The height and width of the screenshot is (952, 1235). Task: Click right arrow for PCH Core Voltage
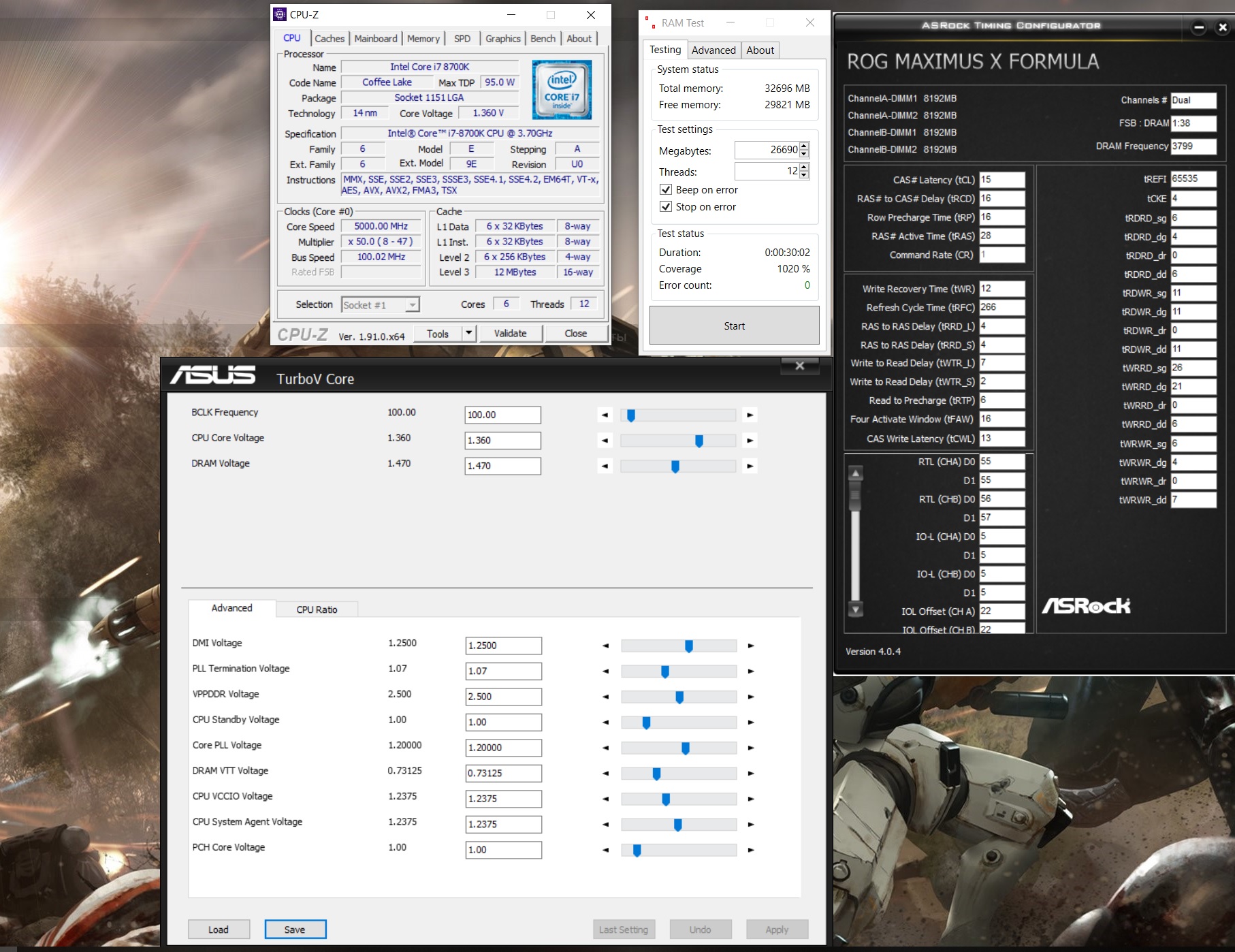click(751, 850)
